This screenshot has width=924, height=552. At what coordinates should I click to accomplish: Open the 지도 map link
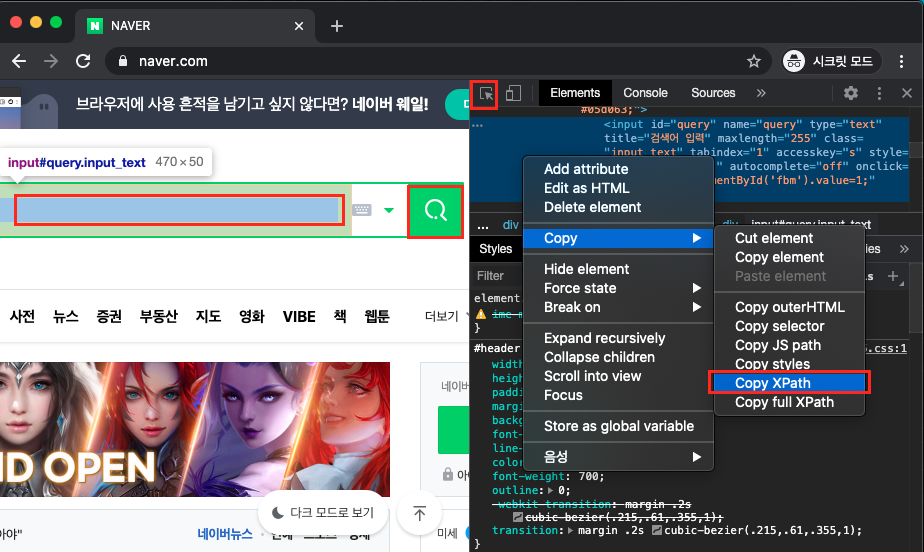coord(208,316)
